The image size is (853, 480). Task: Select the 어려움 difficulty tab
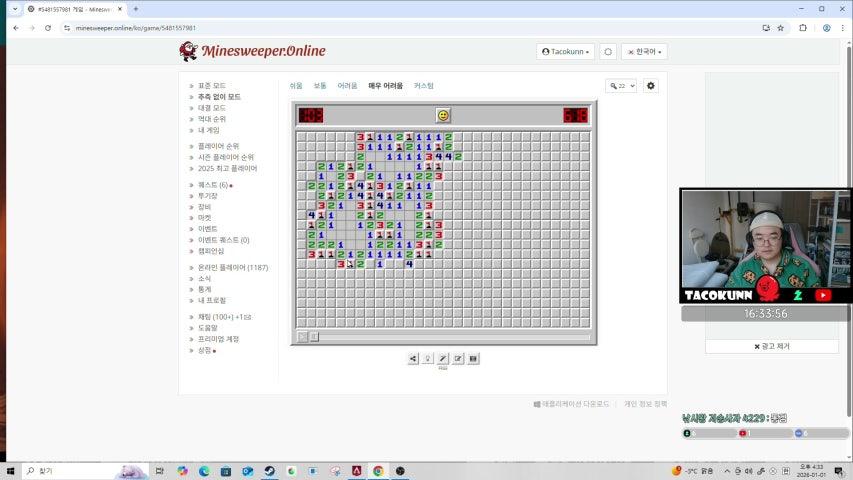(347, 86)
